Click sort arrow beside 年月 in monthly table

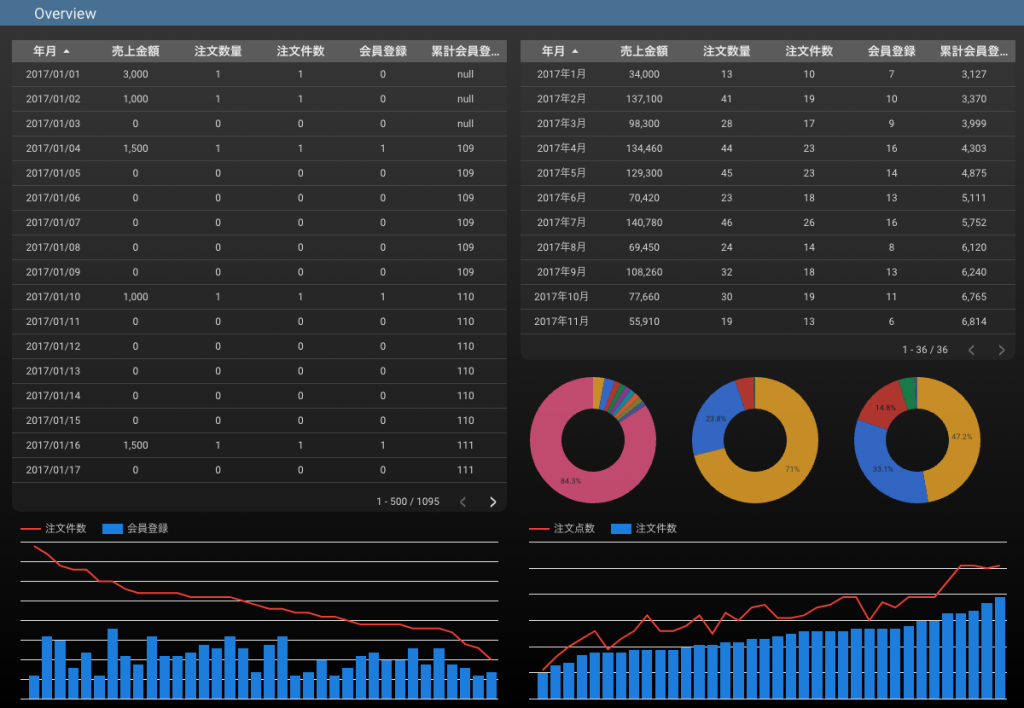[575, 51]
